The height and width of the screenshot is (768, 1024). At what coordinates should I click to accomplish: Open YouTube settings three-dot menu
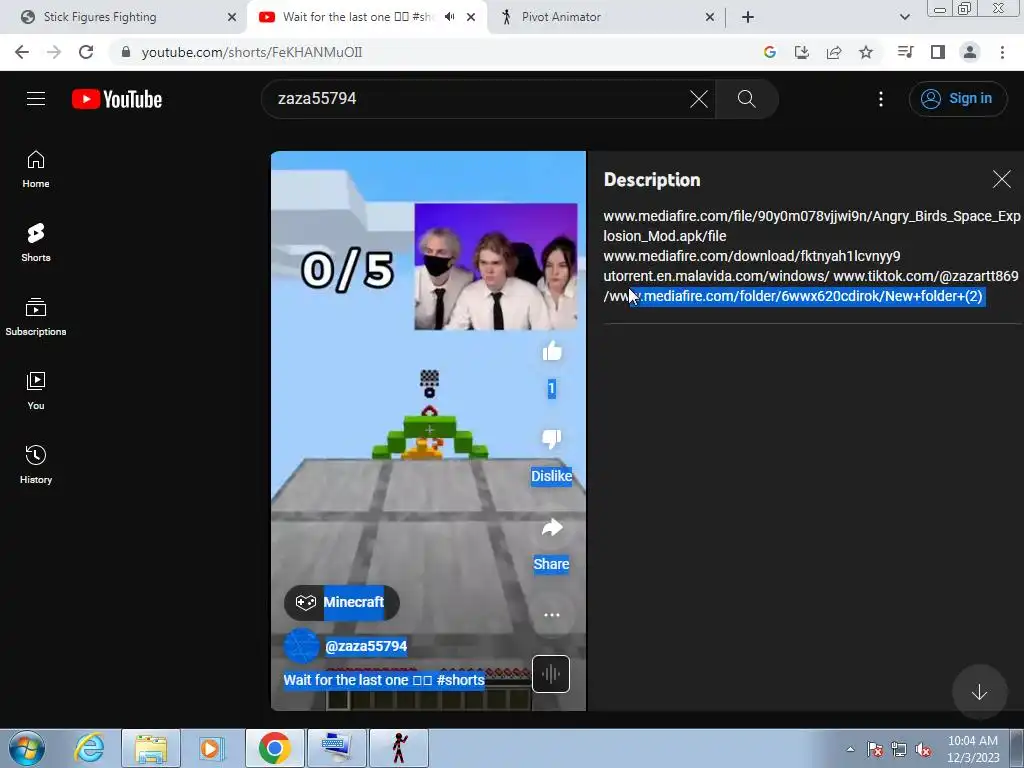pos(881,99)
